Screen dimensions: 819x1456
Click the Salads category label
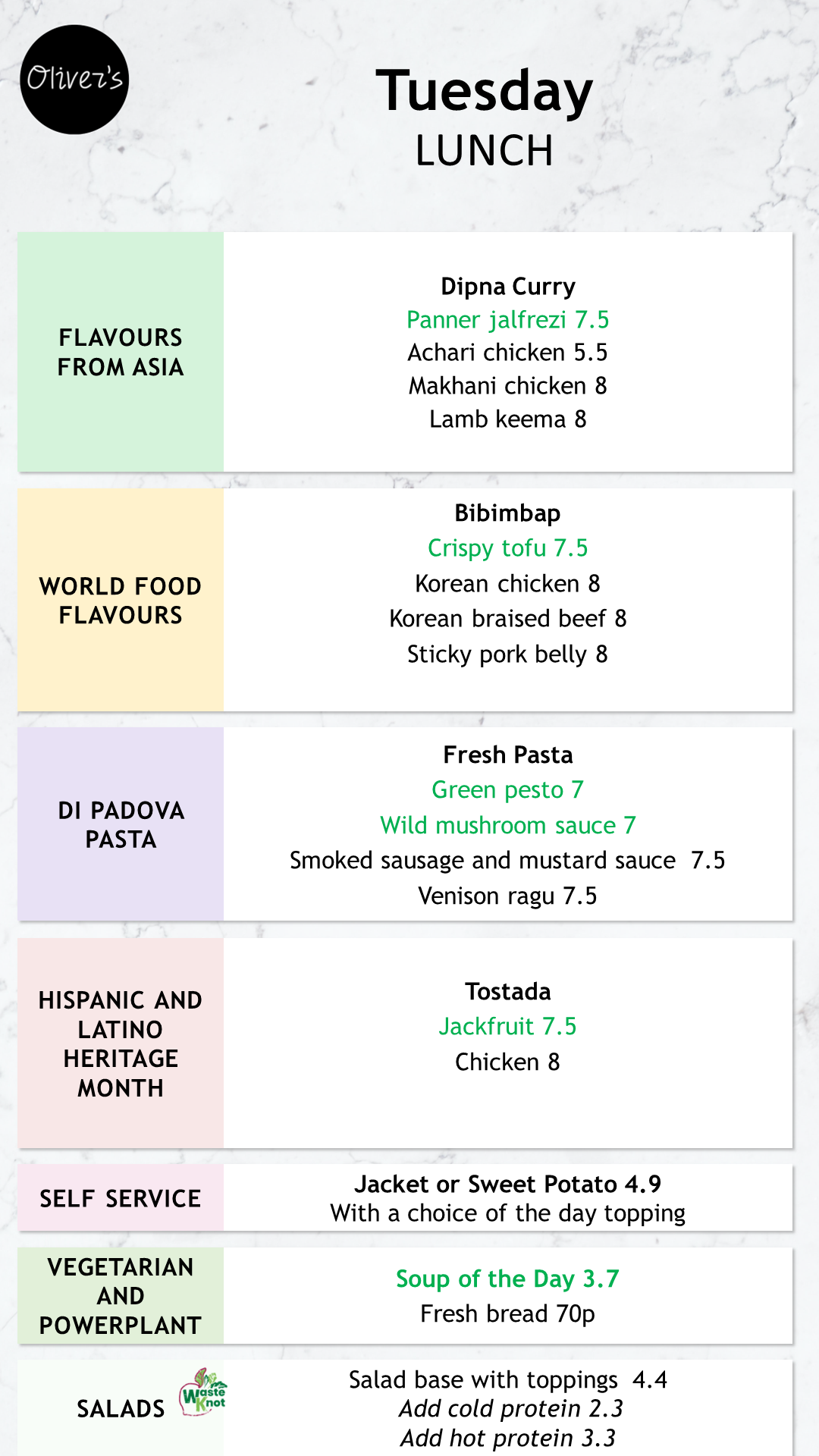pos(121,1408)
